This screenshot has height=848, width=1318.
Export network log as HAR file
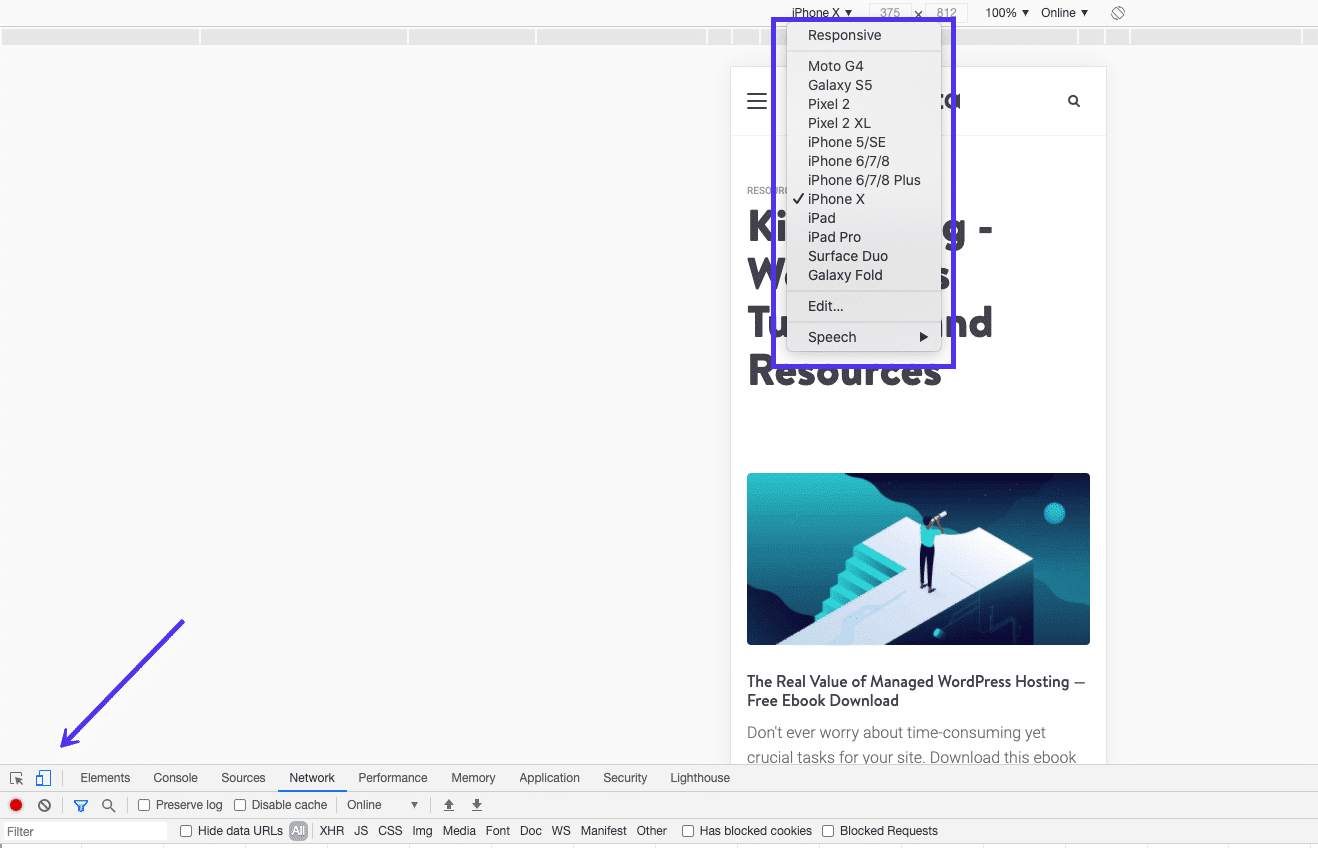477,804
